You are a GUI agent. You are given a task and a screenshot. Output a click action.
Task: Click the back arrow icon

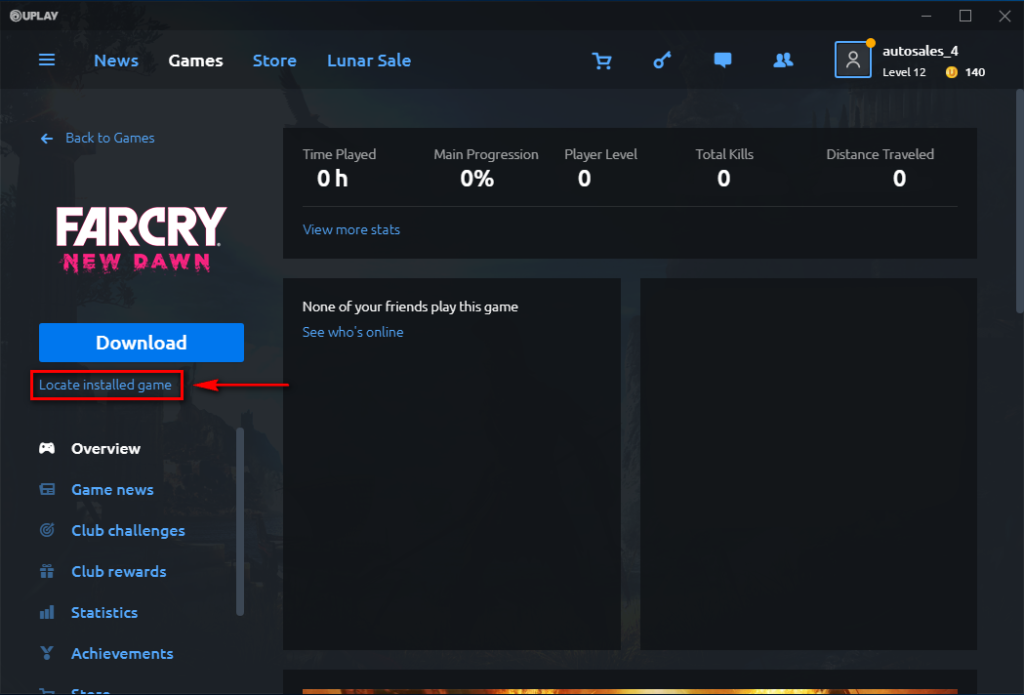pyautogui.click(x=46, y=138)
